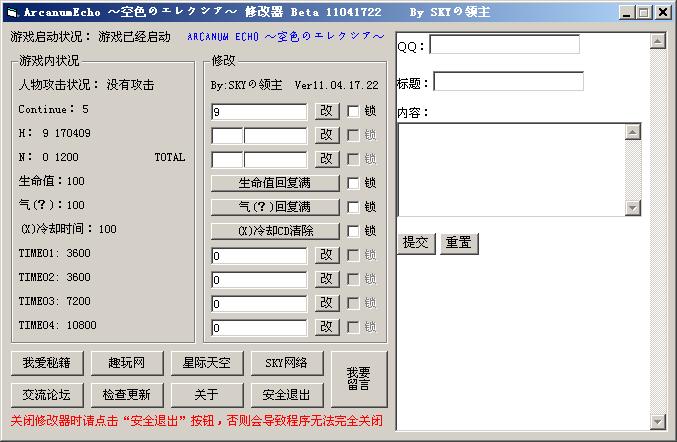Image resolution: width=677 pixels, height=442 pixels.
Task: Check the 锁 box beside 气(?)回复满
Action: (353, 207)
